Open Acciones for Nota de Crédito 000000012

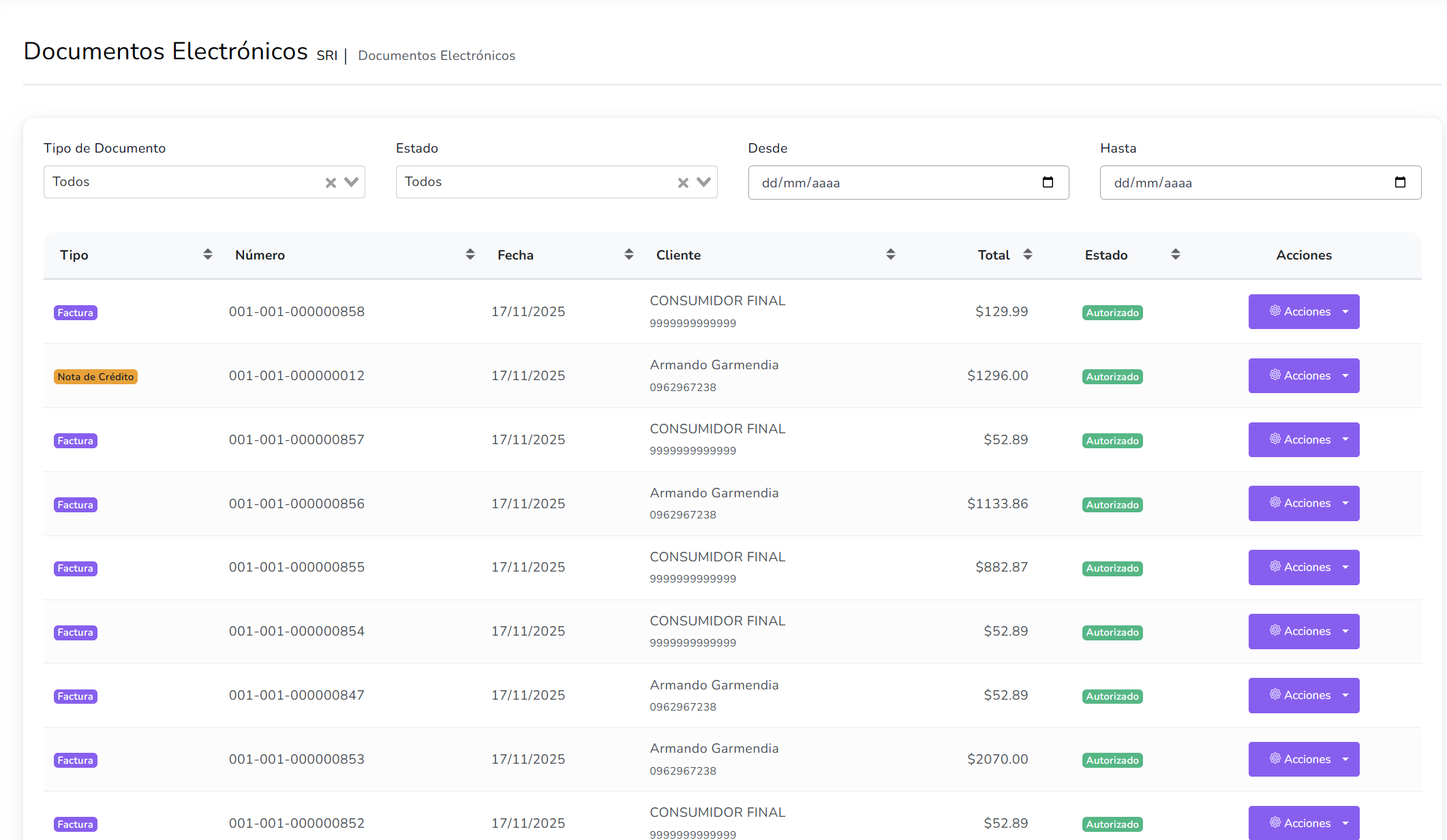pyautogui.click(x=1303, y=376)
